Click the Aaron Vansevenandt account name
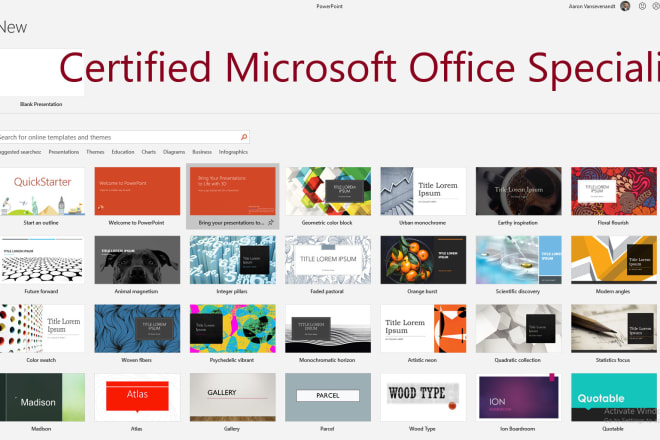The width and height of the screenshot is (660, 440). (x=591, y=6)
